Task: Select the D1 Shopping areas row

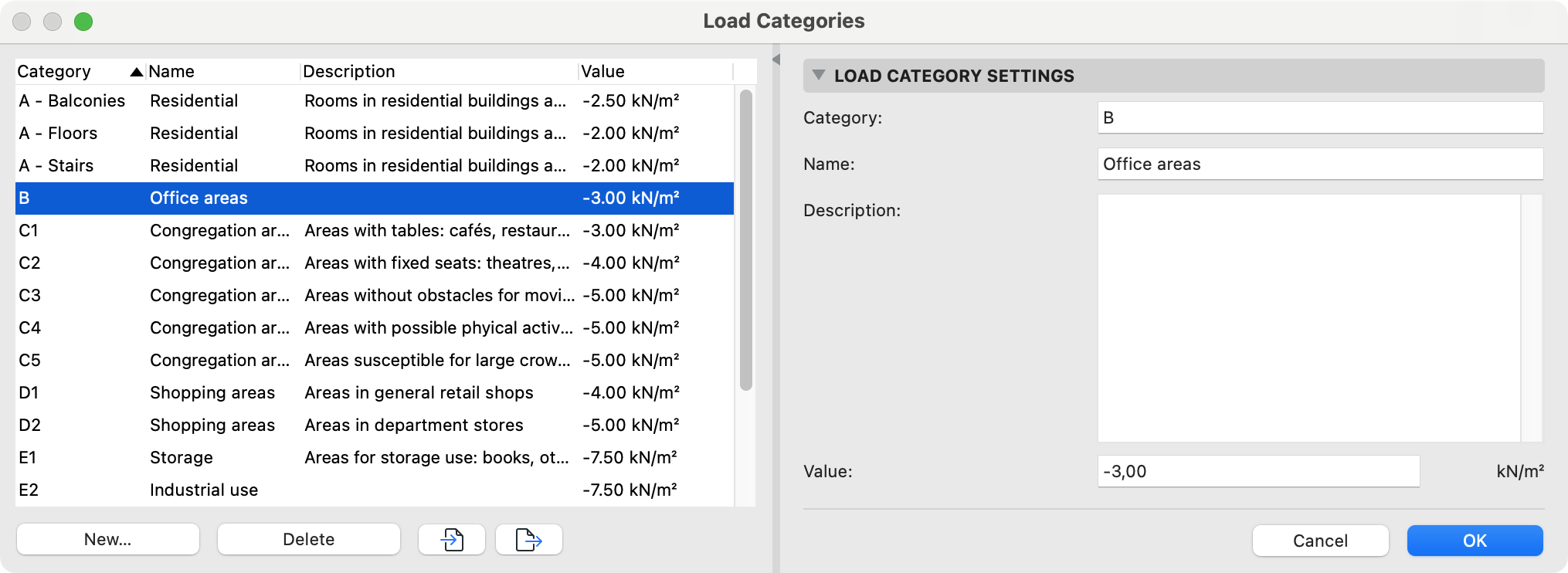Action: [x=375, y=392]
